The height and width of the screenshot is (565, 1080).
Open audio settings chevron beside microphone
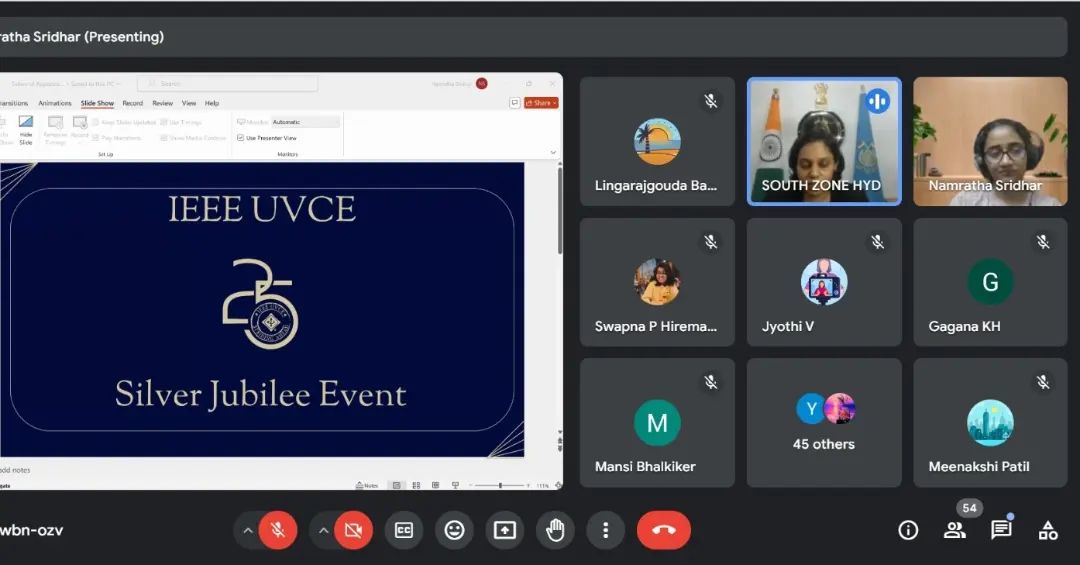pos(247,531)
